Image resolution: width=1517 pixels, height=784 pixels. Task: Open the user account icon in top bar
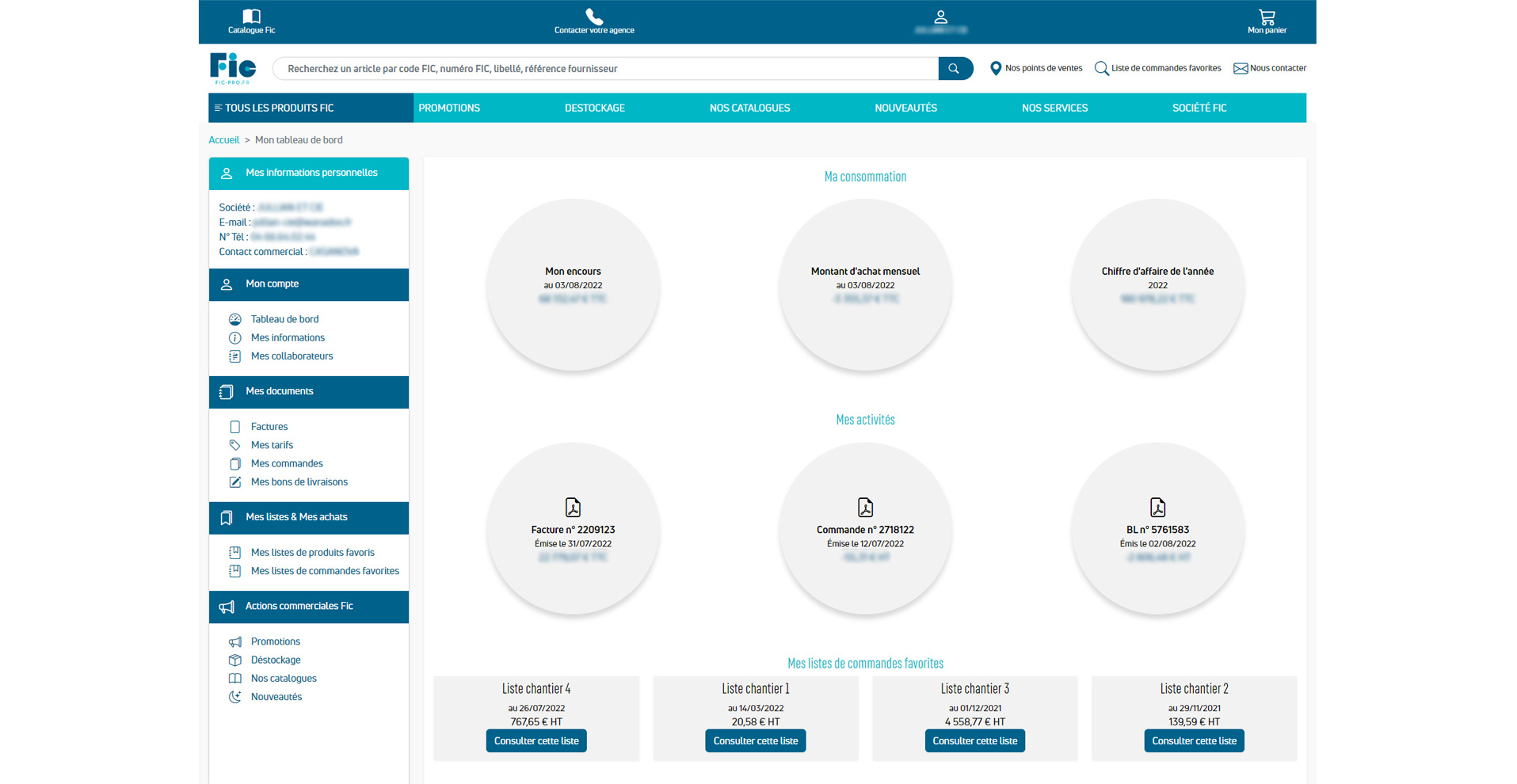[x=940, y=17]
